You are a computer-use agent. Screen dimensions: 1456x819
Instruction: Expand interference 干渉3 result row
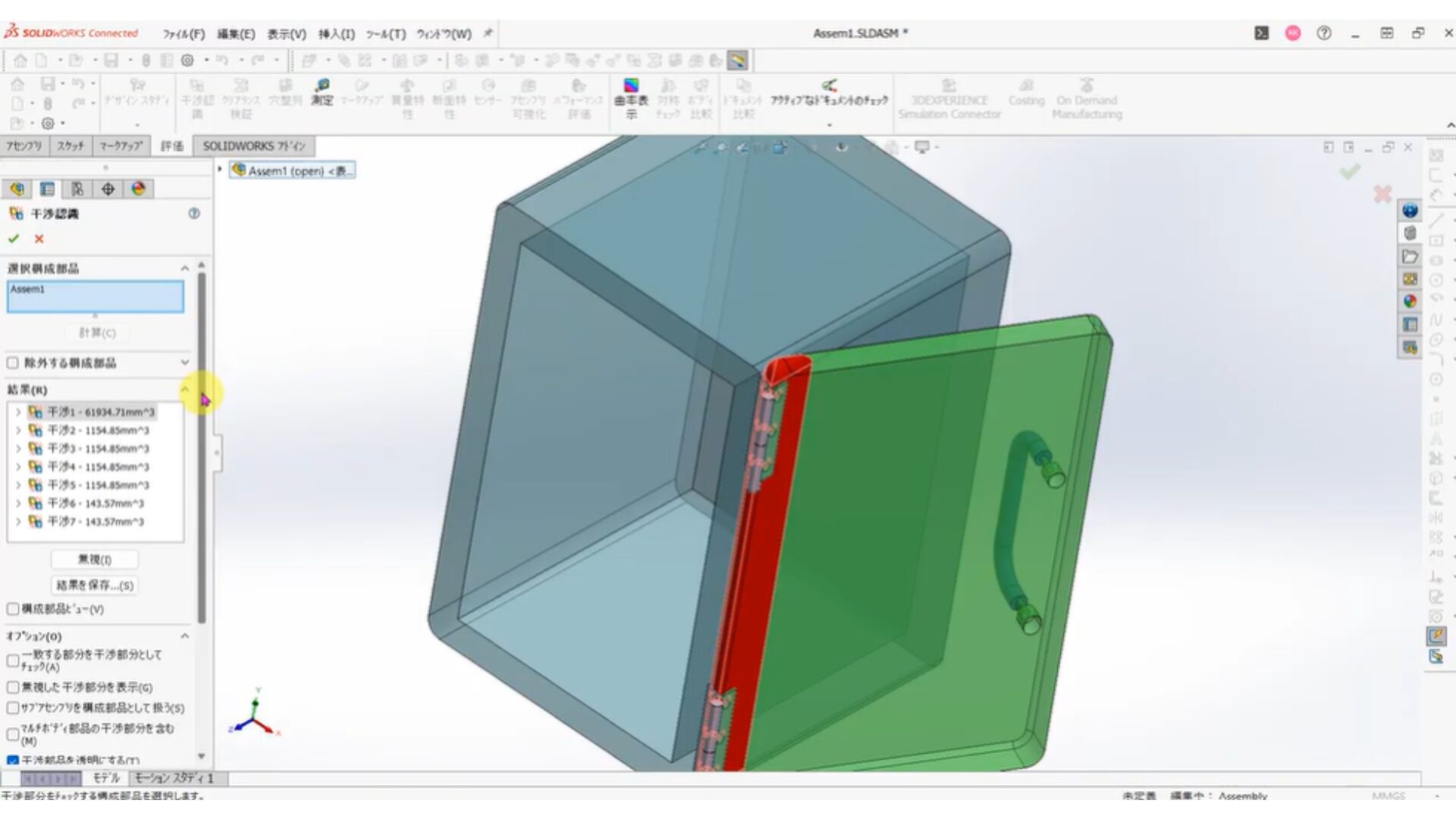(18, 449)
